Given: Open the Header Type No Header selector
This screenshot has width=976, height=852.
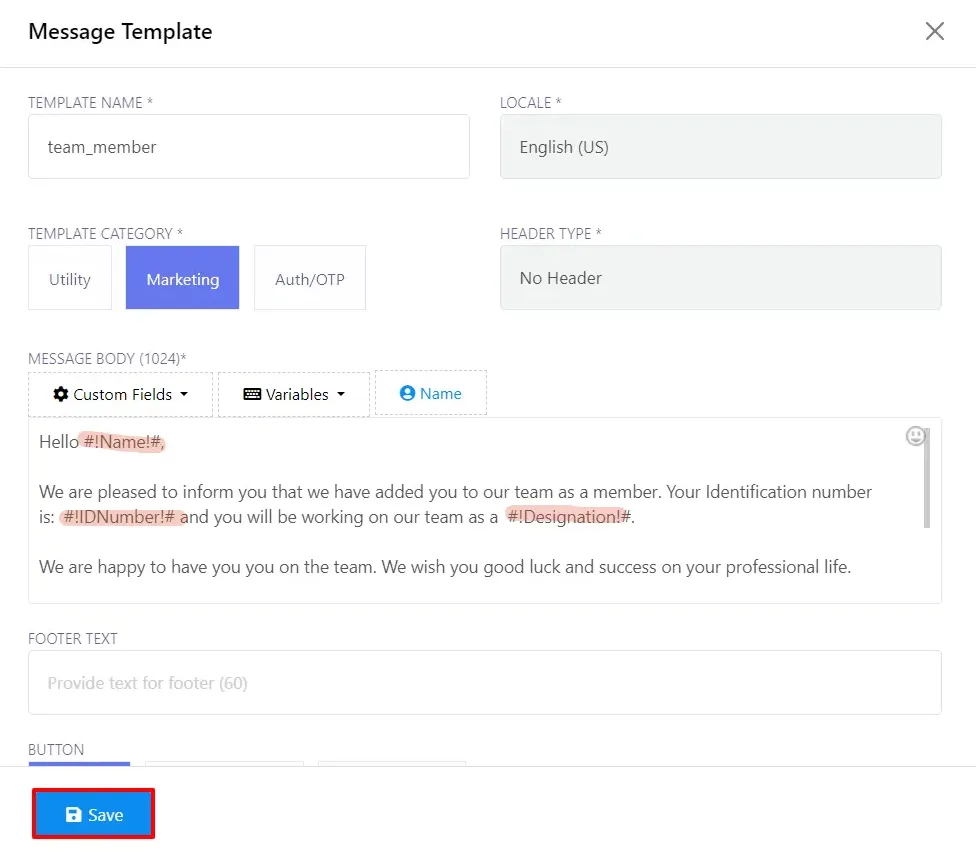Looking at the screenshot, I should click(x=720, y=278).
